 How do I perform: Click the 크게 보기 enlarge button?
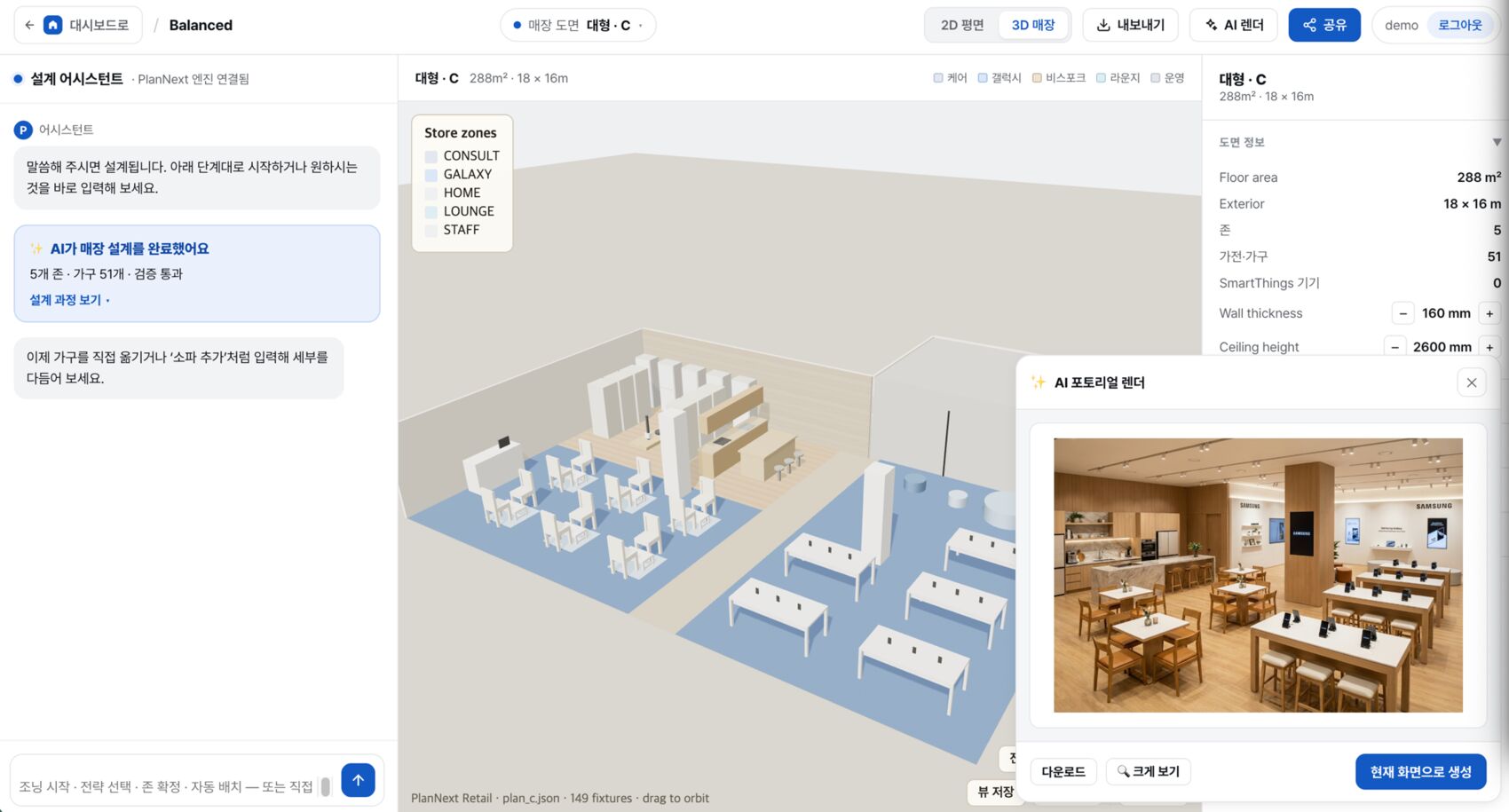[x=1148, y=771]
